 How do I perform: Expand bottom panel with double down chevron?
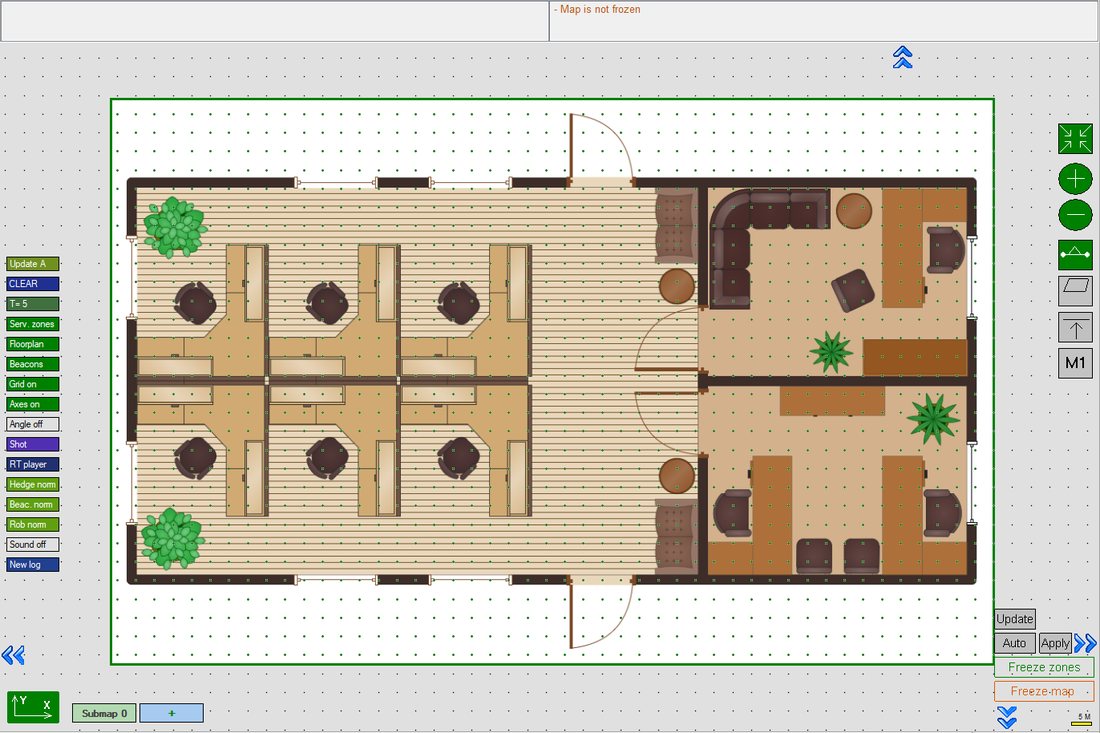coord(1007,718)
